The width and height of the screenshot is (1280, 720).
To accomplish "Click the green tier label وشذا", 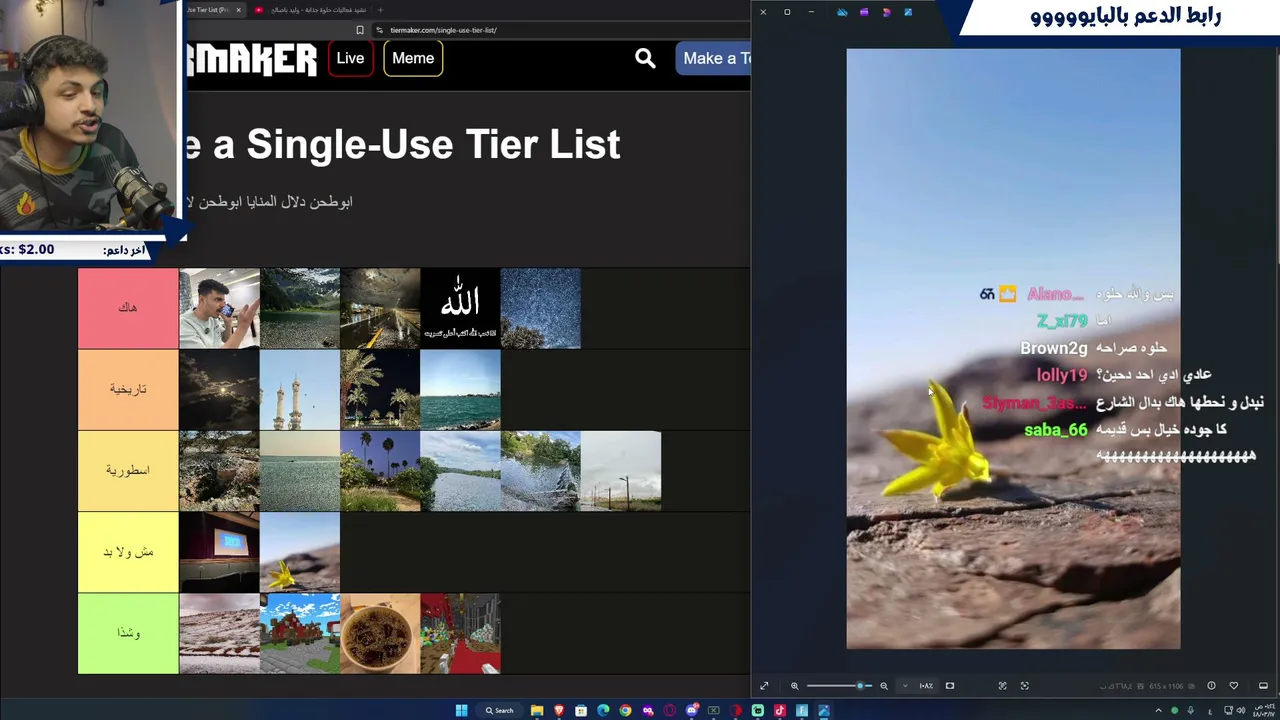I will coord(128,634).
